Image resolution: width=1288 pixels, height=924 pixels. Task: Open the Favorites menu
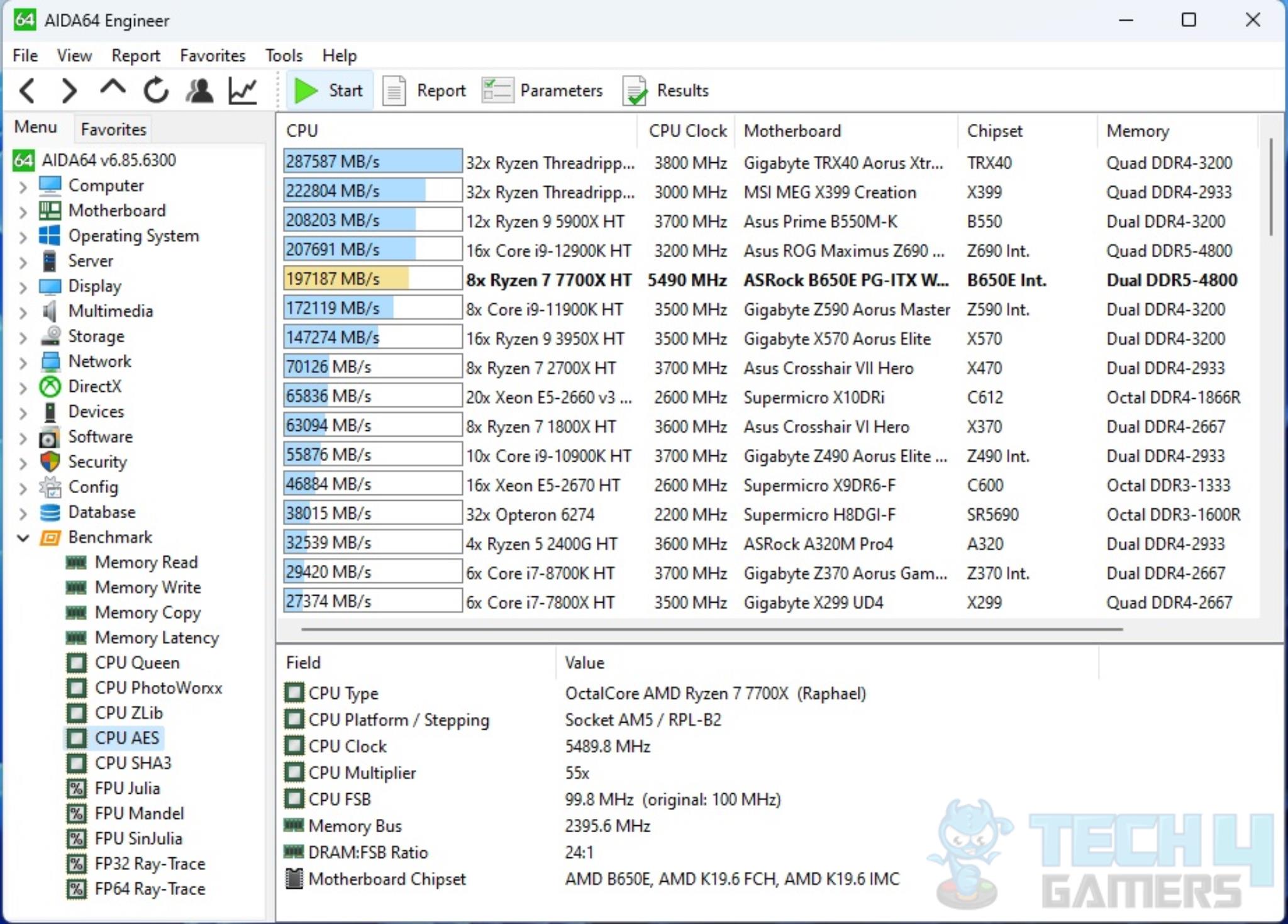(213, 55)
